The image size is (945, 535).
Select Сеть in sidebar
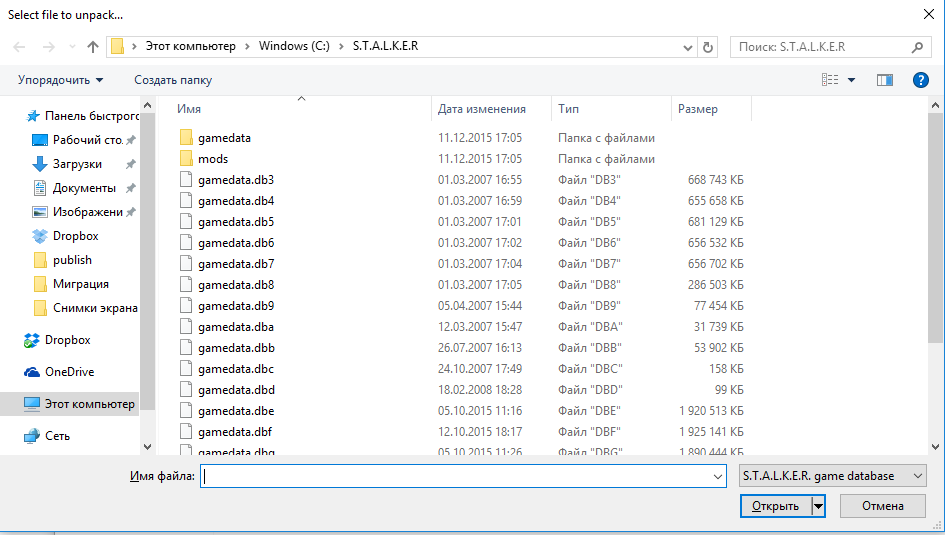47,436
